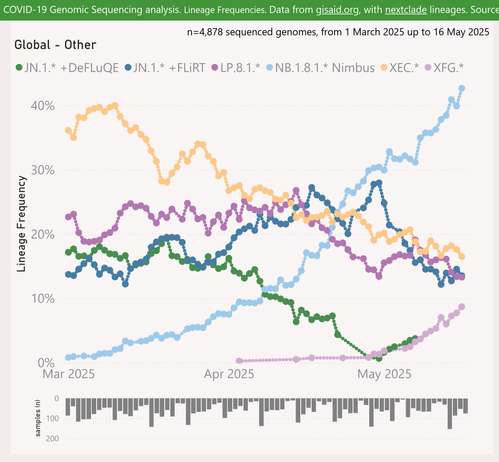Click the first sample count bar in March
This screenshot has height=462, width=499.
[x=68, y=407]
